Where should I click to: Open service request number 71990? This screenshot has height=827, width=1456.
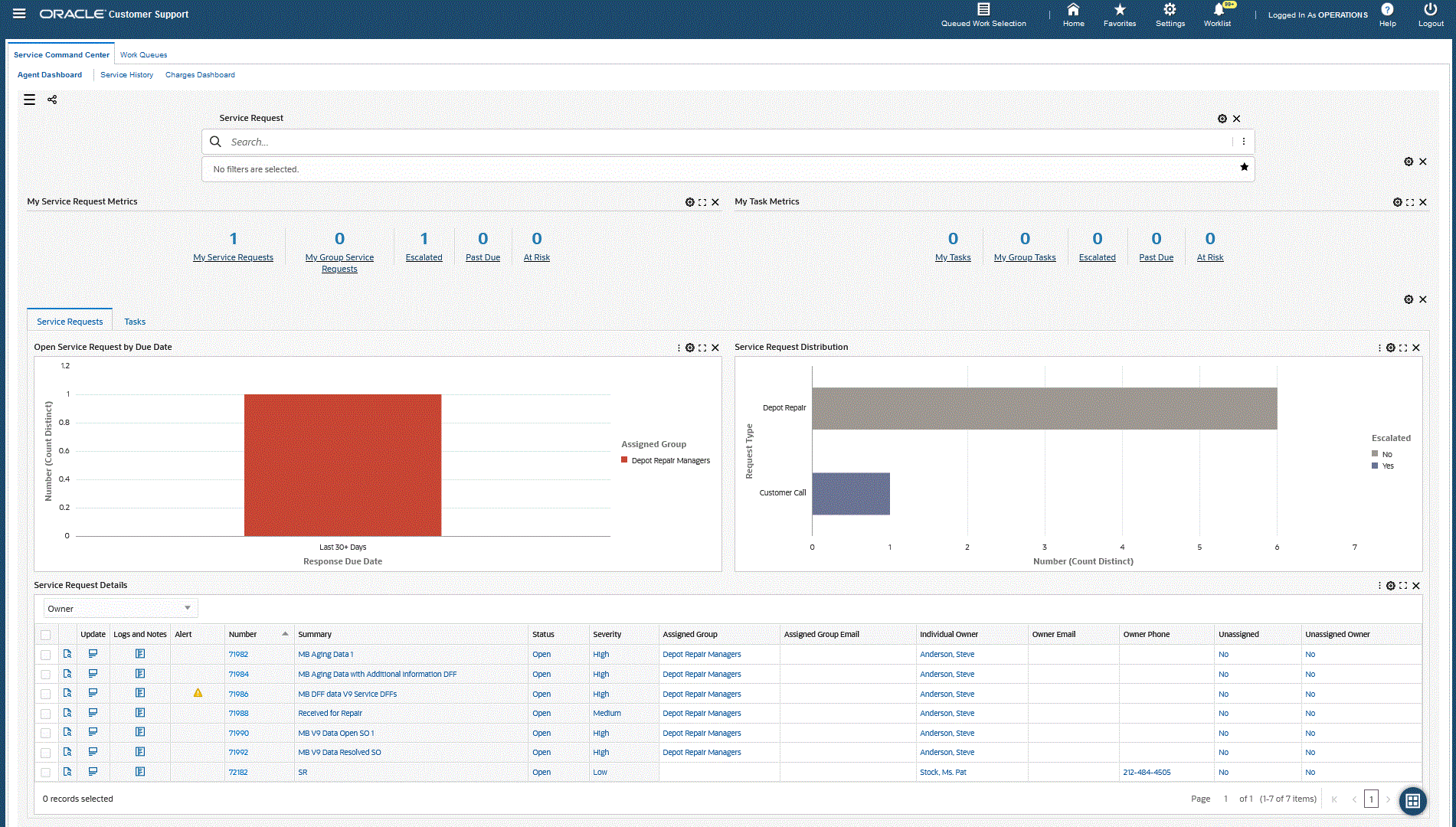[238, 733]
